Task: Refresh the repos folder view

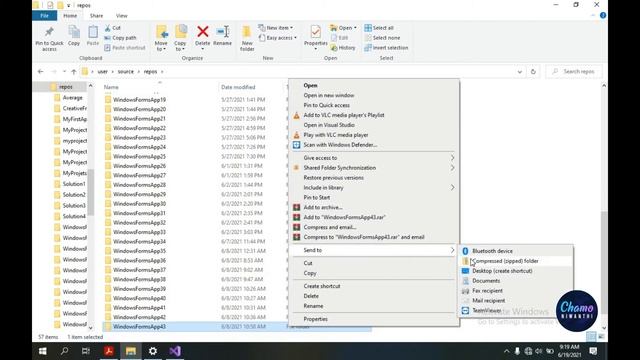Action: [533, 71]
